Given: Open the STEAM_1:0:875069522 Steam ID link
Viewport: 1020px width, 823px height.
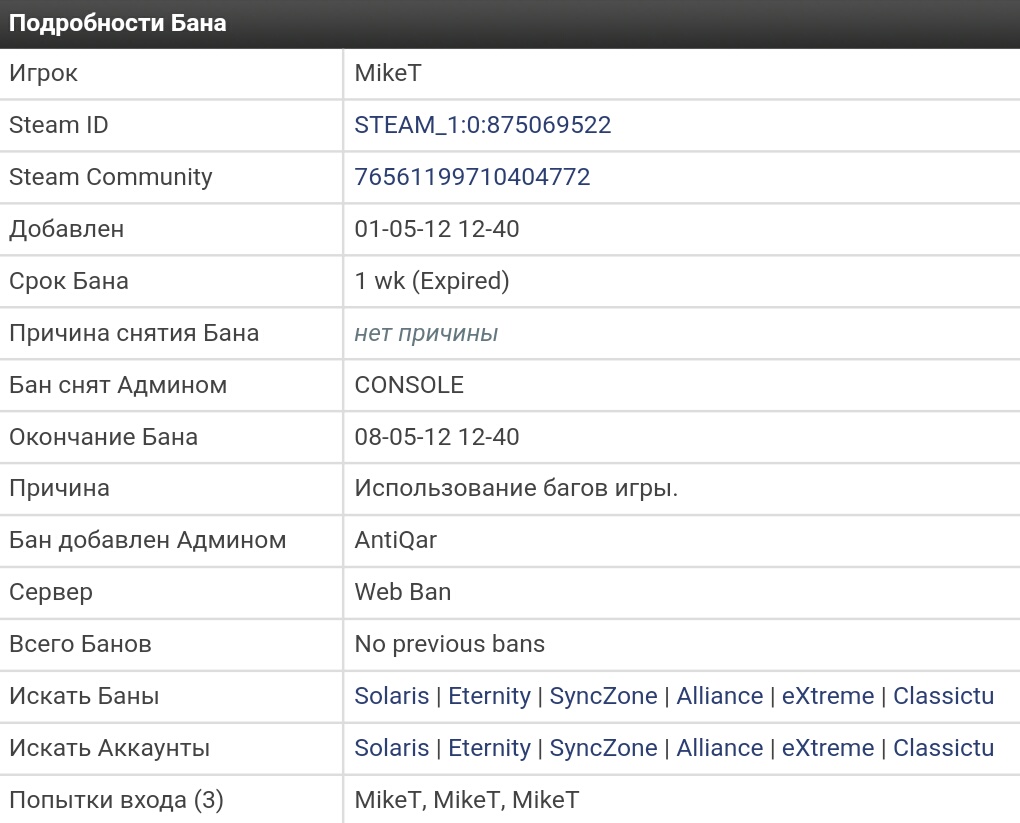Looking at the screenshot, I should (482, 125).
